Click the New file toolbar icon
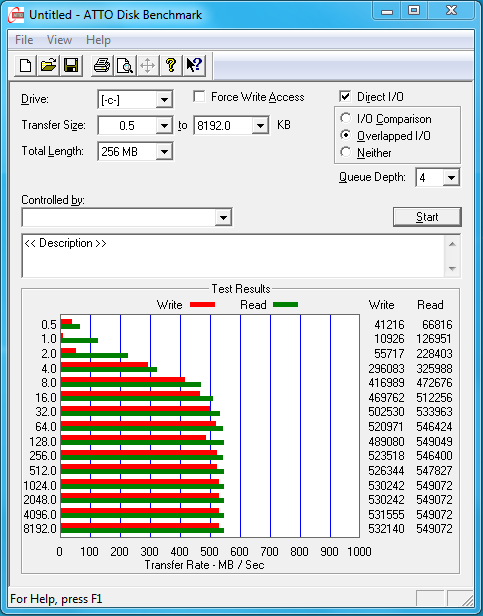 26,65
